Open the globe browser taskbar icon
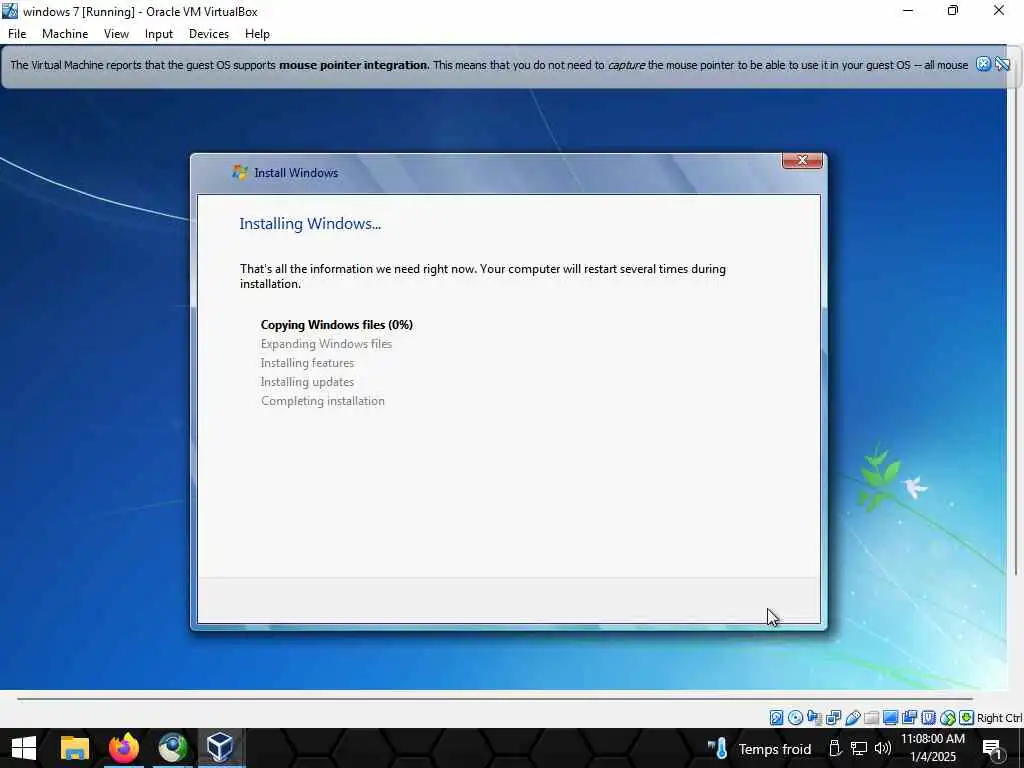1024x768 pixels. (x=172, y=748)
